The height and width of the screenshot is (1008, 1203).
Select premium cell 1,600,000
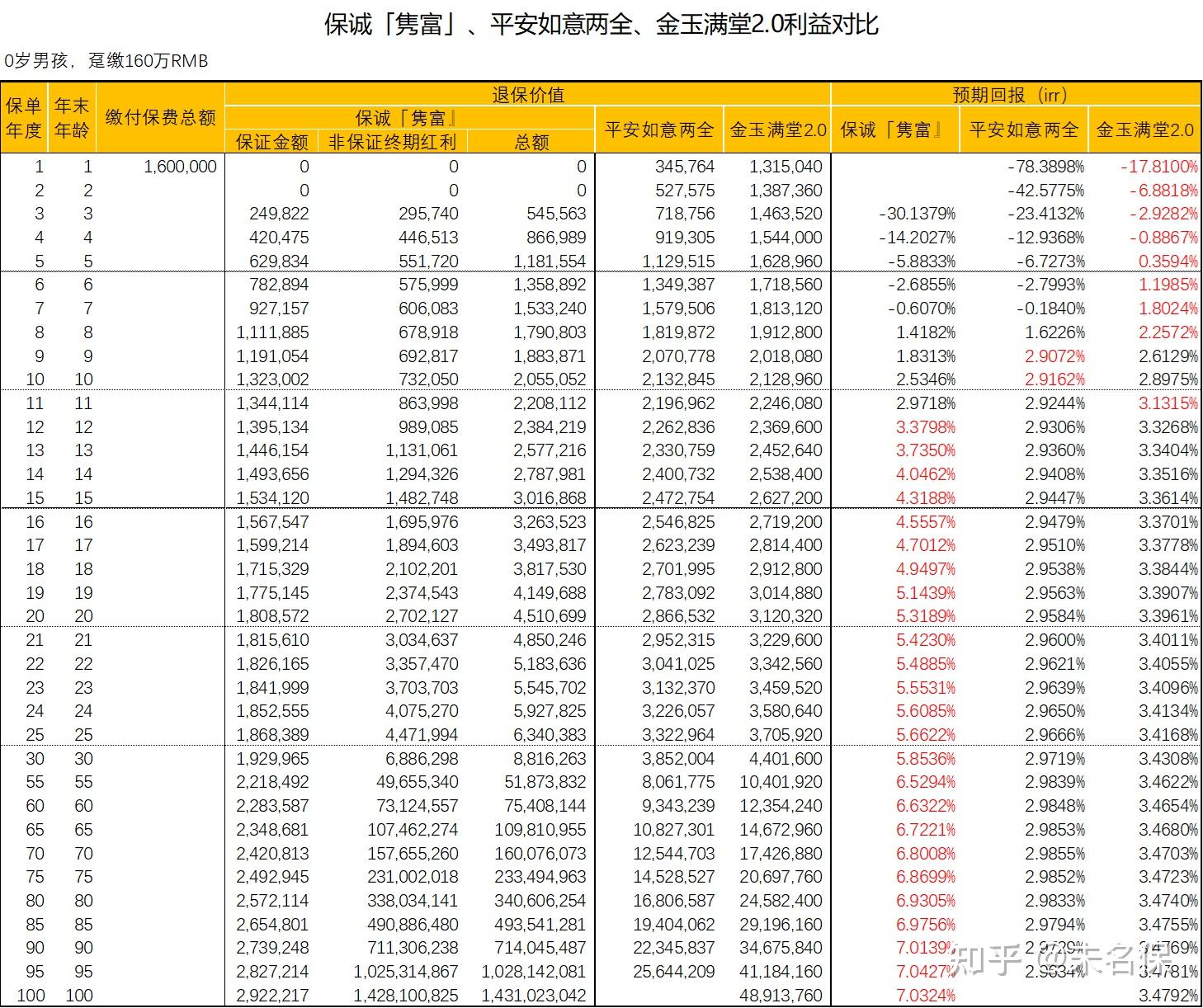pos(180,167)
